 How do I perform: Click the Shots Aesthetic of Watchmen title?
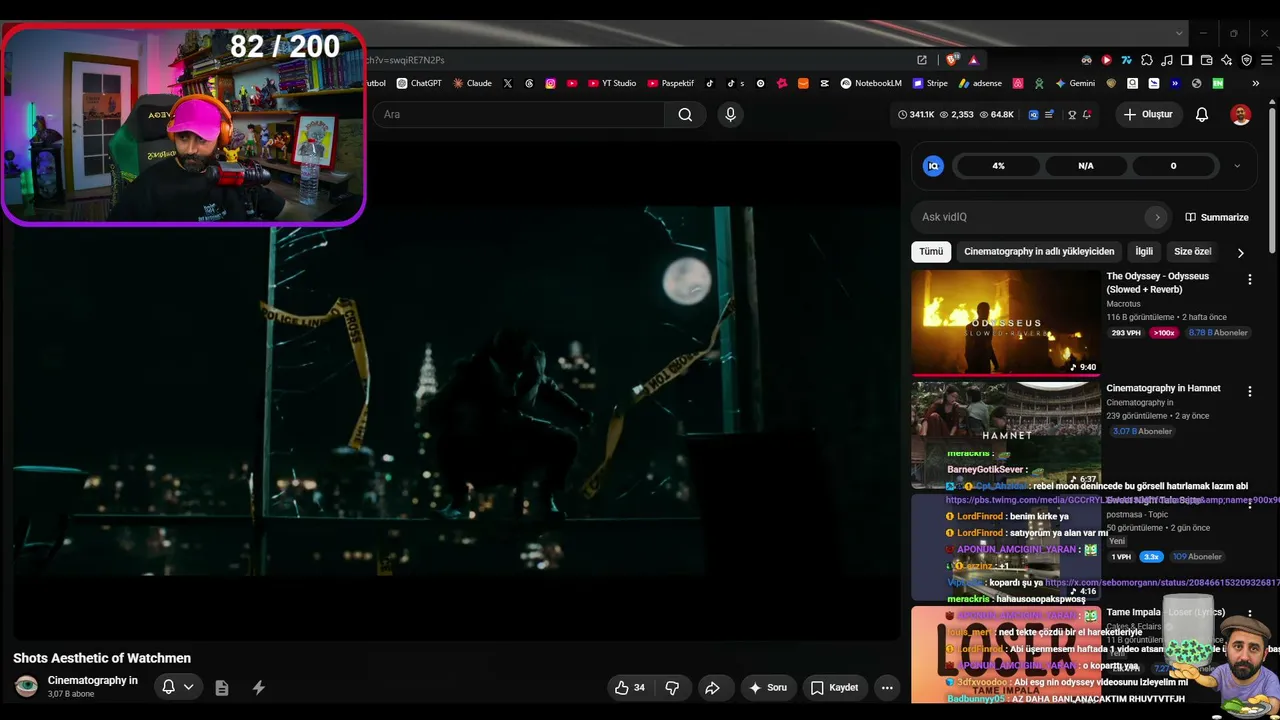point(102,658)
